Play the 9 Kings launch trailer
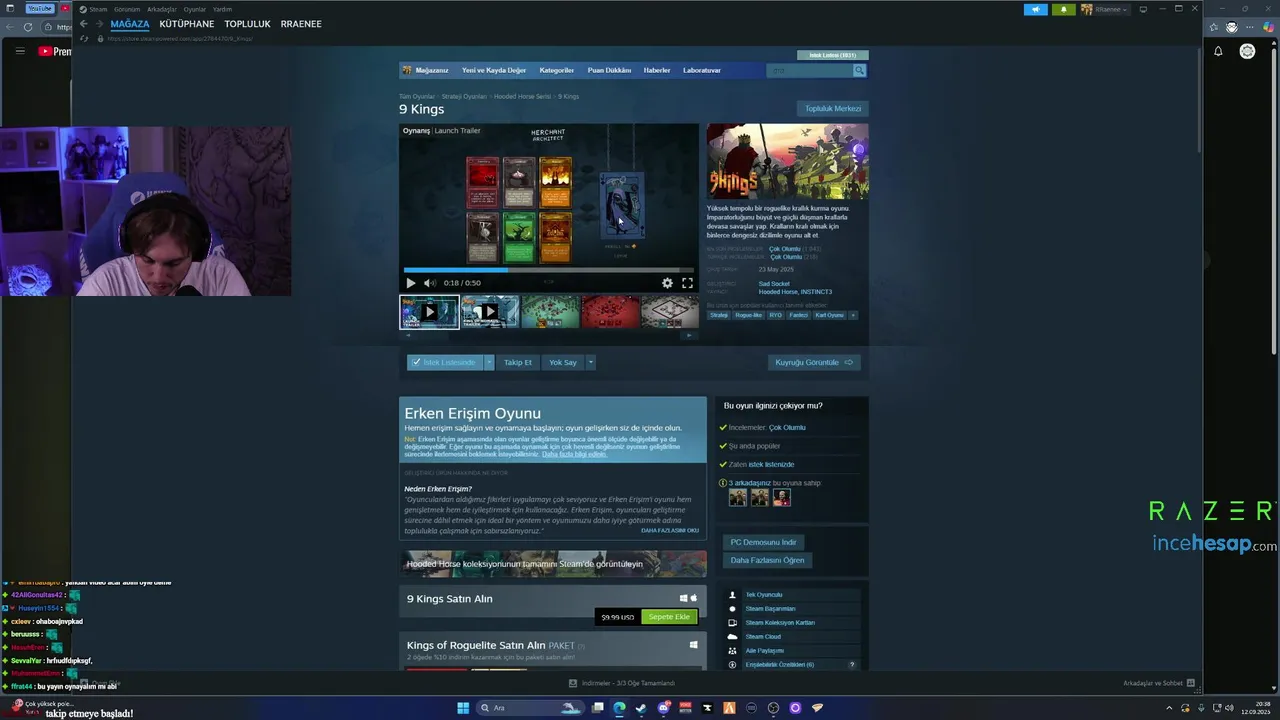Screen dimensions: 1280x720 [410, 283]
